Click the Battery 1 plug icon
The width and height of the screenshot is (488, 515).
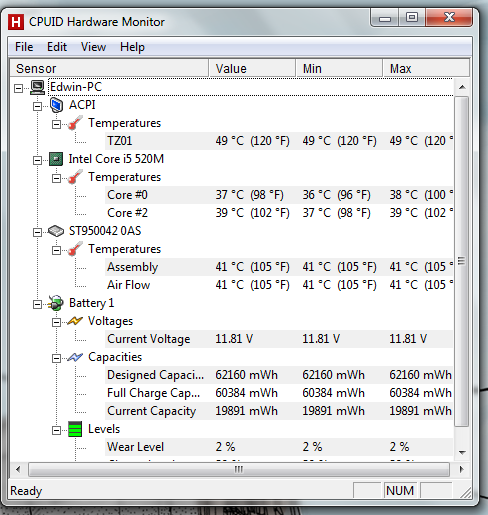point(56,303)
